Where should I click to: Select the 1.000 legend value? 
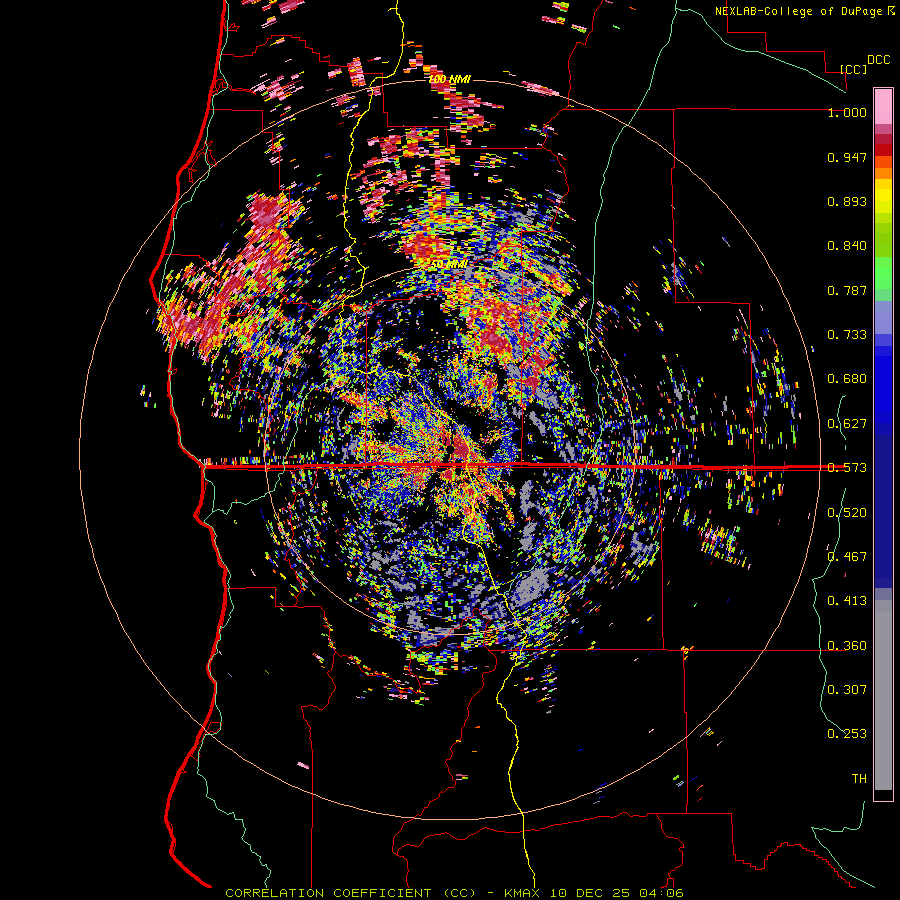847,112
